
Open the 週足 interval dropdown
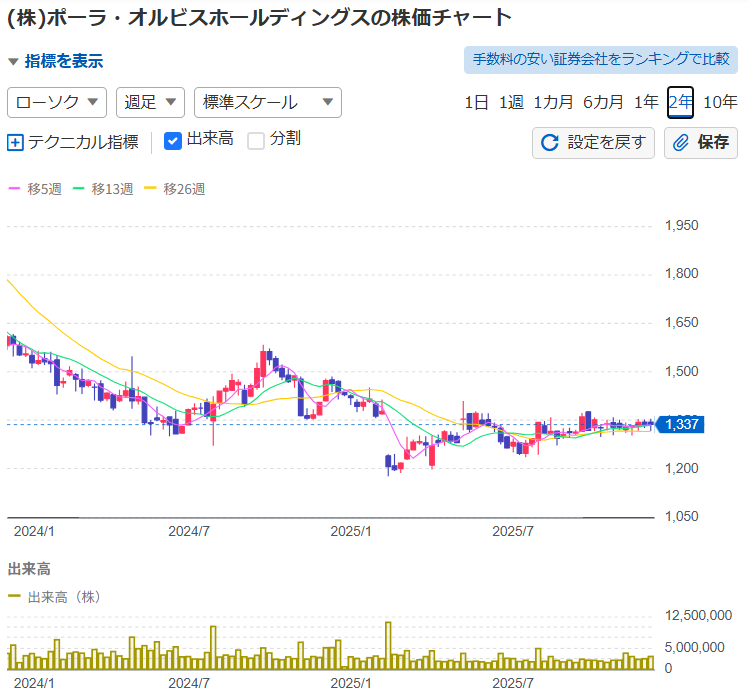point(150,102)
